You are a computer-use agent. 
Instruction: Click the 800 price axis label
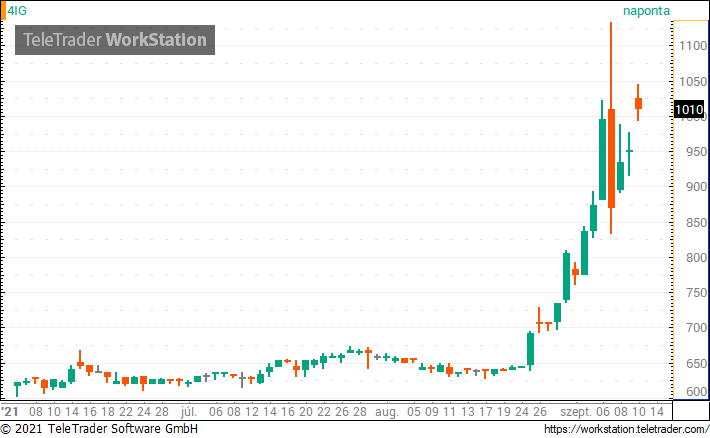(x=696, y=257)
